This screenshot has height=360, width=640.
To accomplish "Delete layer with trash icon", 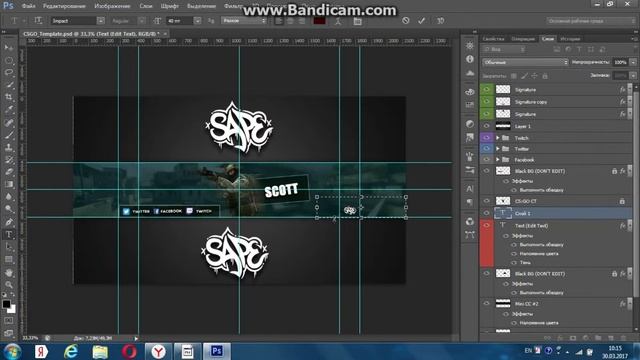I will 623,338.
